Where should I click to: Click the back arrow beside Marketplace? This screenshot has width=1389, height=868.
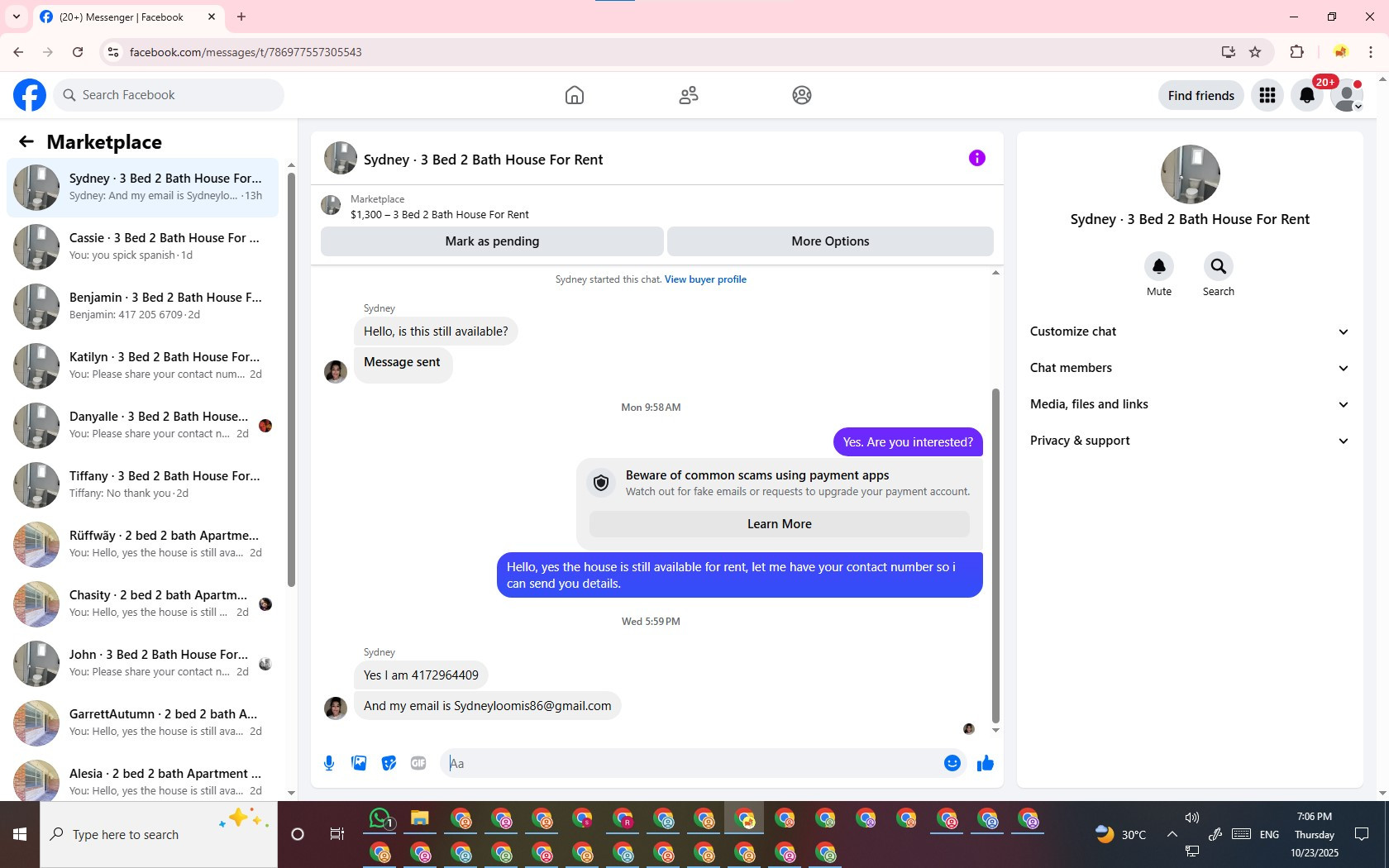click(x=26, y=141)
